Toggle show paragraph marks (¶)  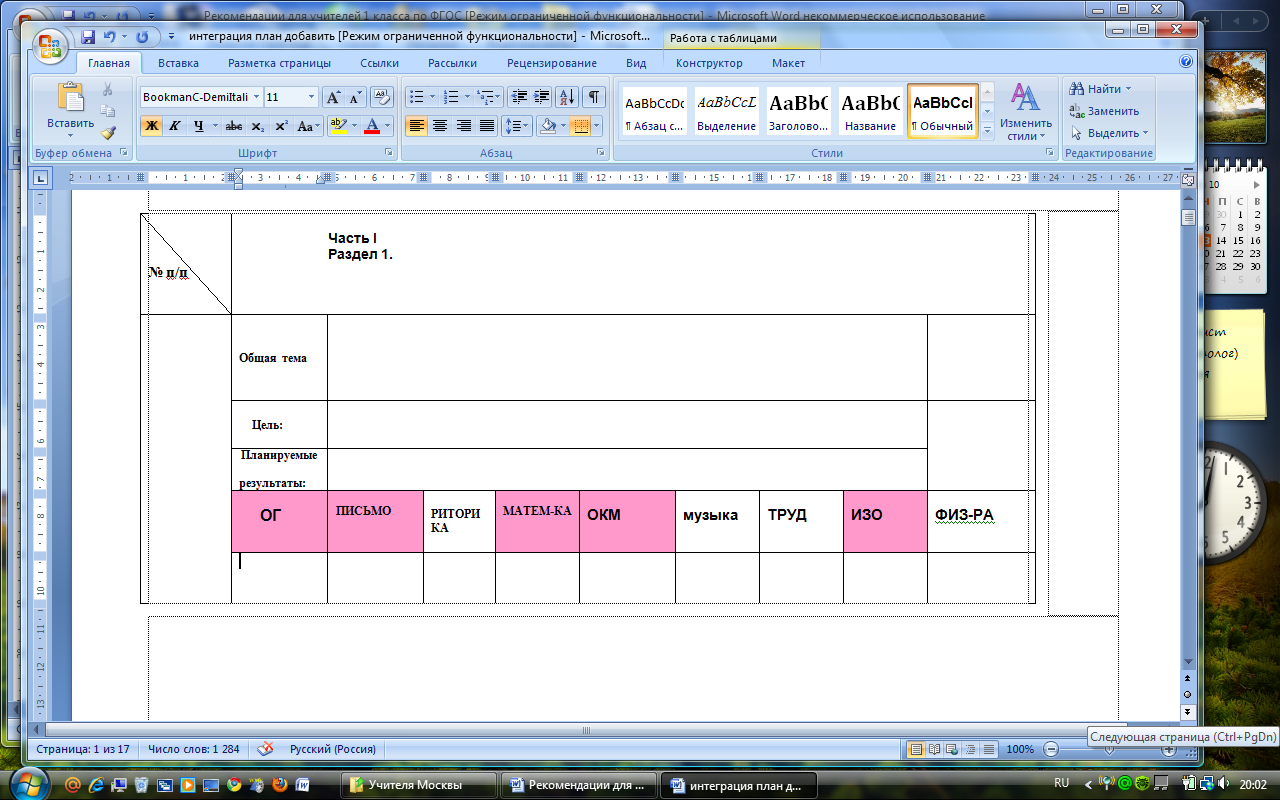(x=594, y=97)
